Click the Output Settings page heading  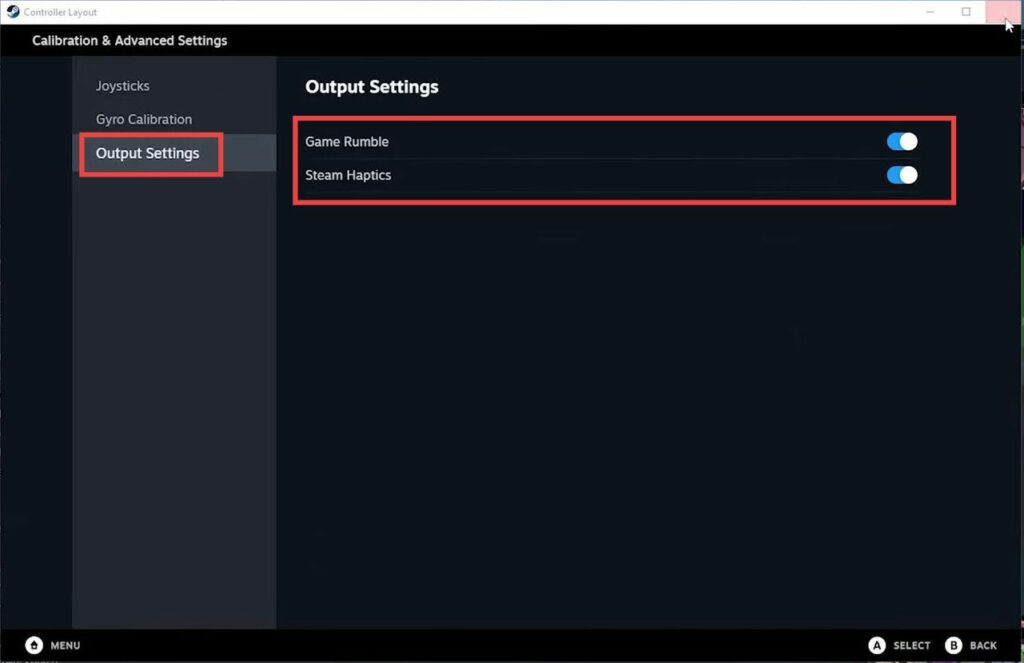click(372, 87)
